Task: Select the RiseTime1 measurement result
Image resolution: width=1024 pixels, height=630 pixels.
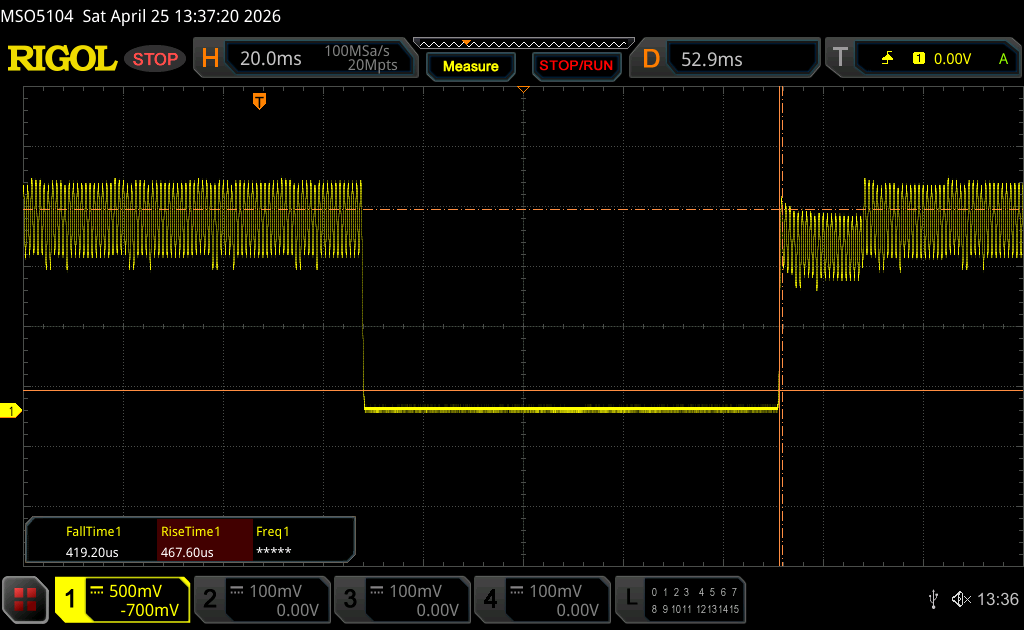Action: [204, 541]
